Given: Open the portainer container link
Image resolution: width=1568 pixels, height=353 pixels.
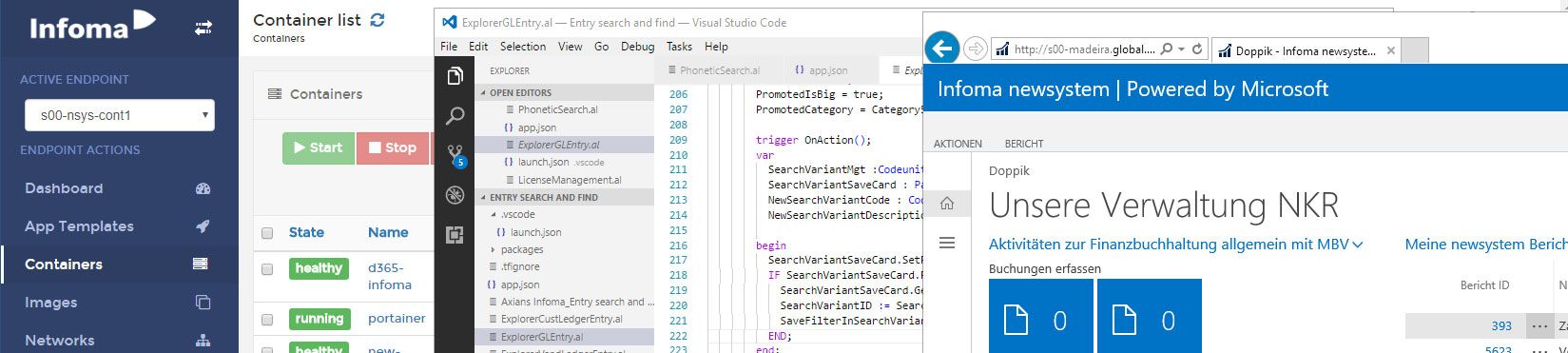Looking at the screenshot, I should pyautogui.click(x=397, y=319).
